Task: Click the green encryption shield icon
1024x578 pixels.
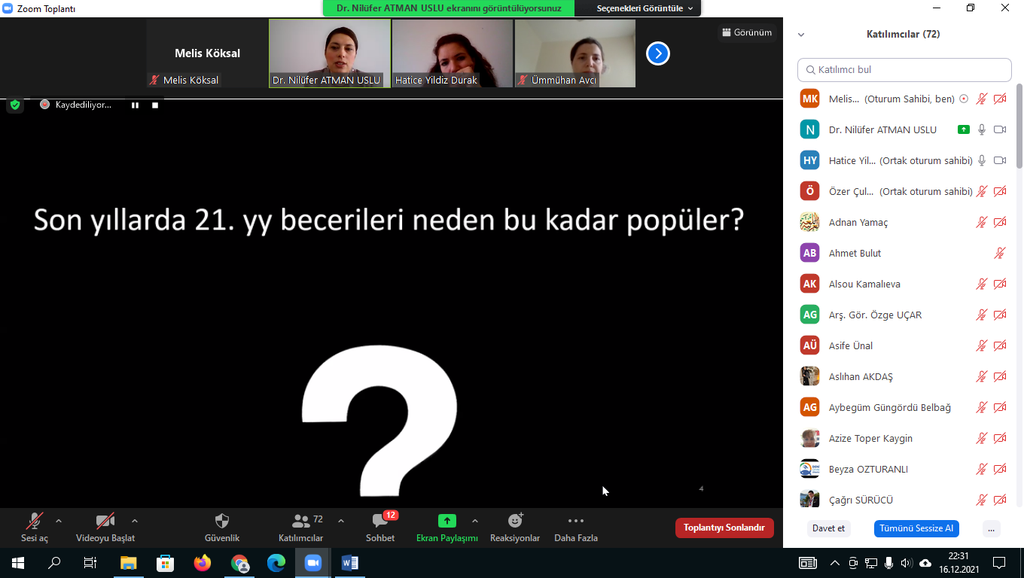Action: tap(15, 104)
